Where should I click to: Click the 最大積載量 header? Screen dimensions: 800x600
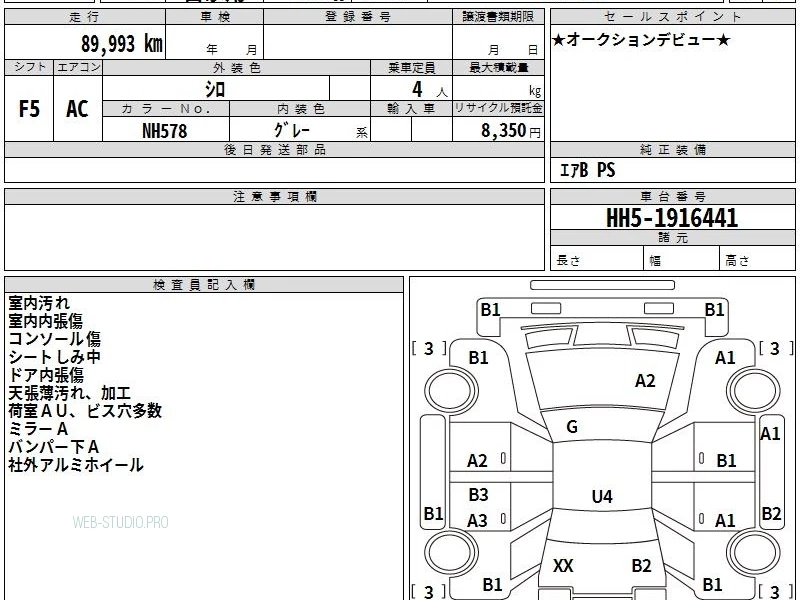498,68
